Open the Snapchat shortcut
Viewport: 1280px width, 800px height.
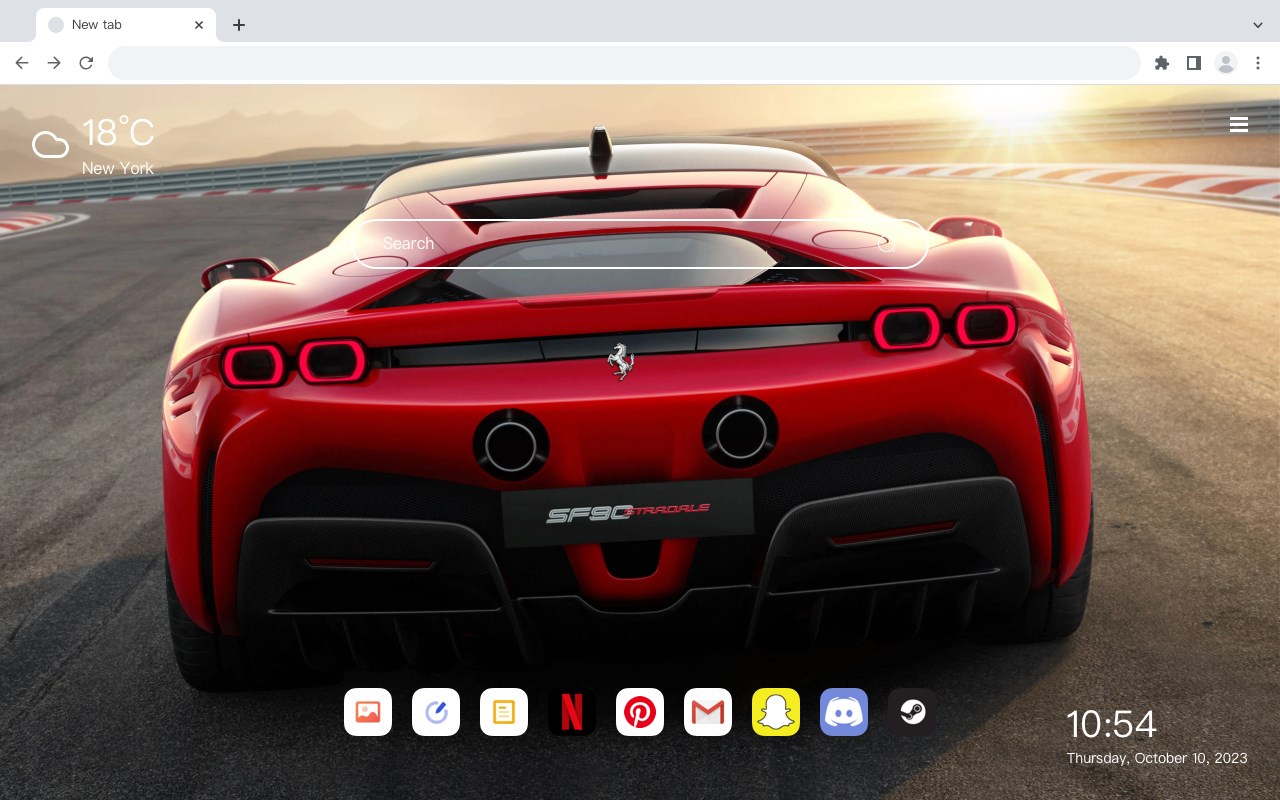pos(776,712)
